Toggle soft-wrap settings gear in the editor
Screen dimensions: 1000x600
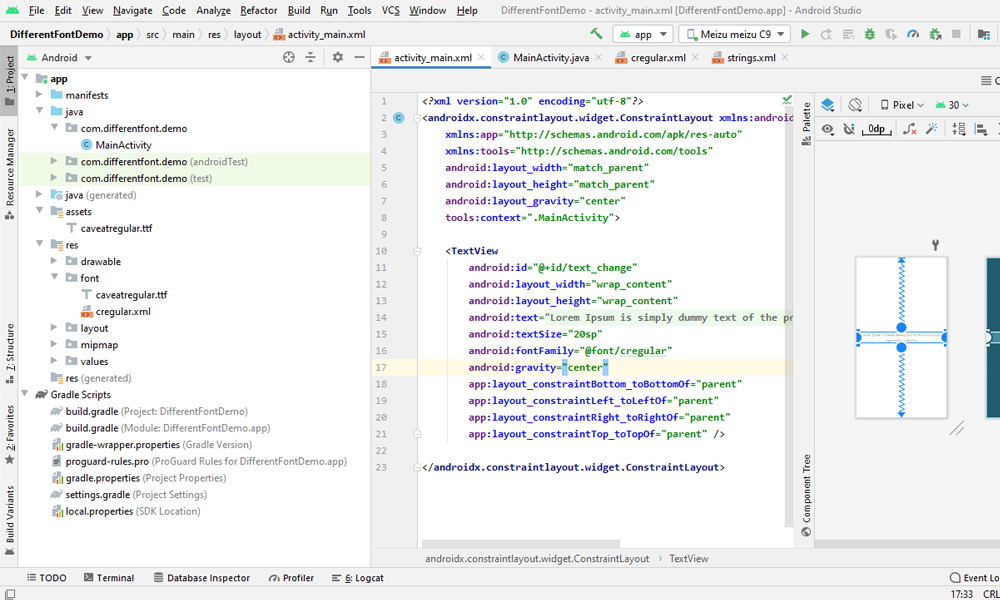pos(337,58)
